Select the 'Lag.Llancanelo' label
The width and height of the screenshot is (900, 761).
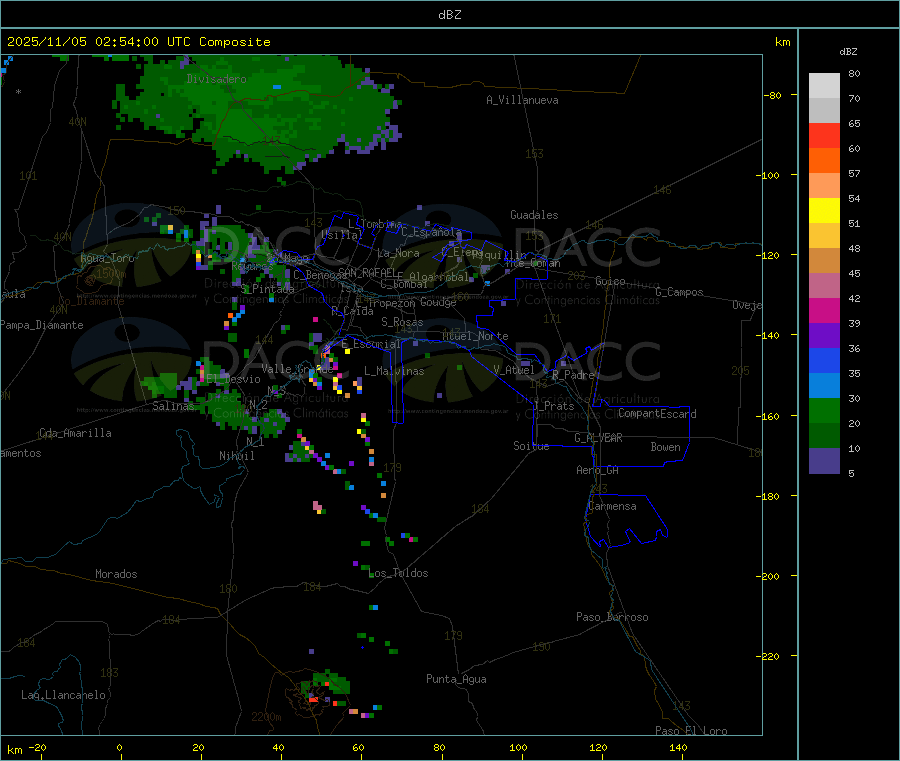click(x=63, y=695)
